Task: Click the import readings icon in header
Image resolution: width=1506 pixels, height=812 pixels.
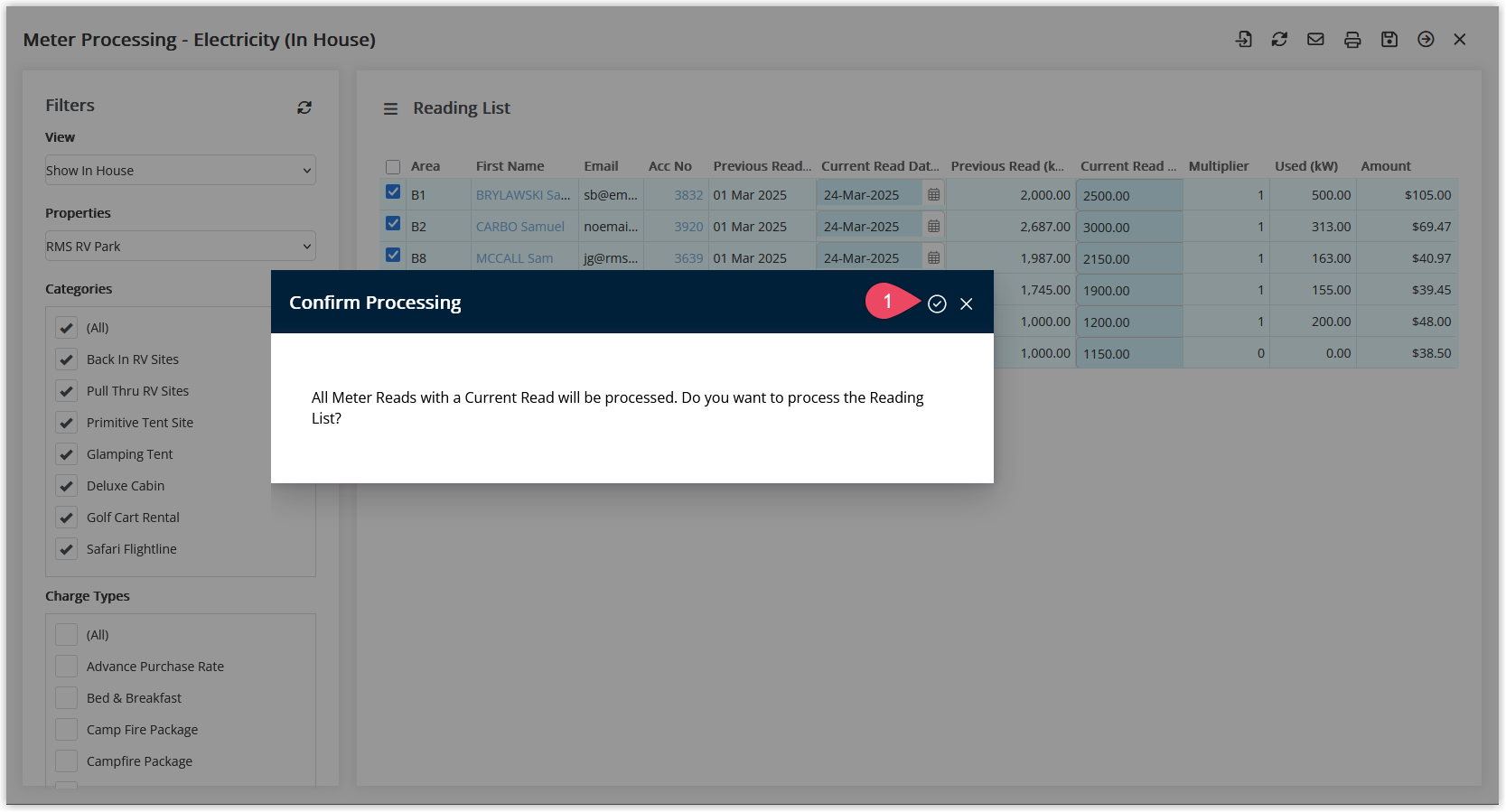Action: coord(1244,39)
